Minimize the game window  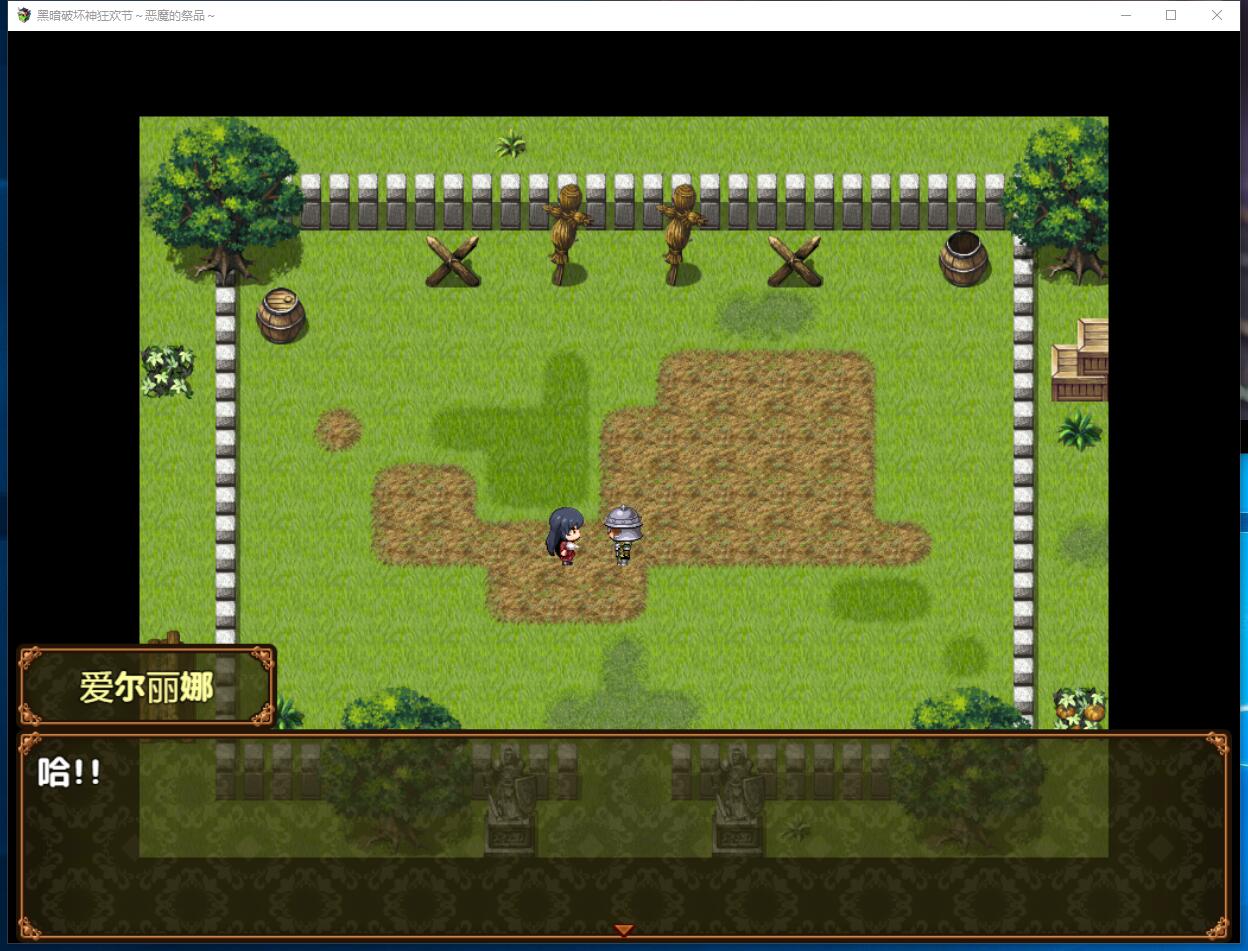pos(1125,15)
